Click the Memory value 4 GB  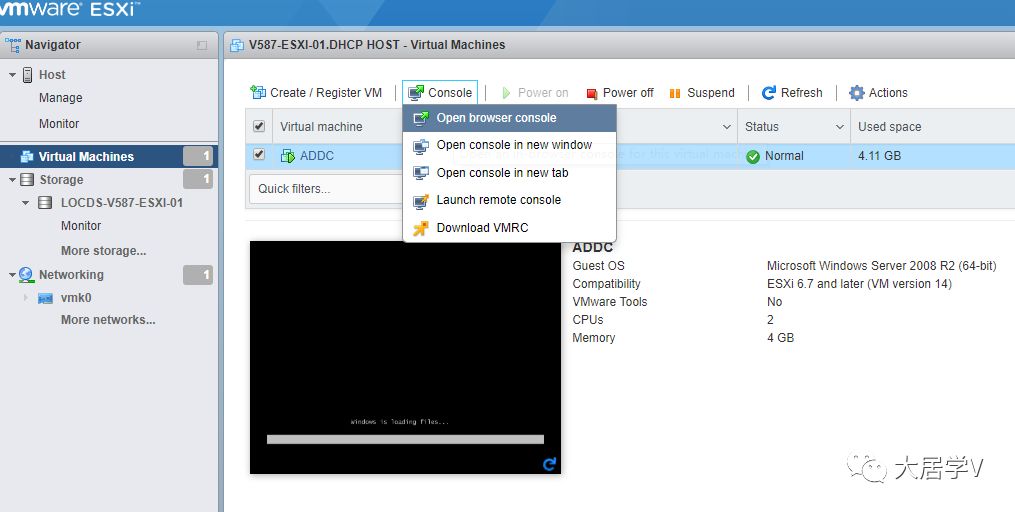[x=780, y=338]
